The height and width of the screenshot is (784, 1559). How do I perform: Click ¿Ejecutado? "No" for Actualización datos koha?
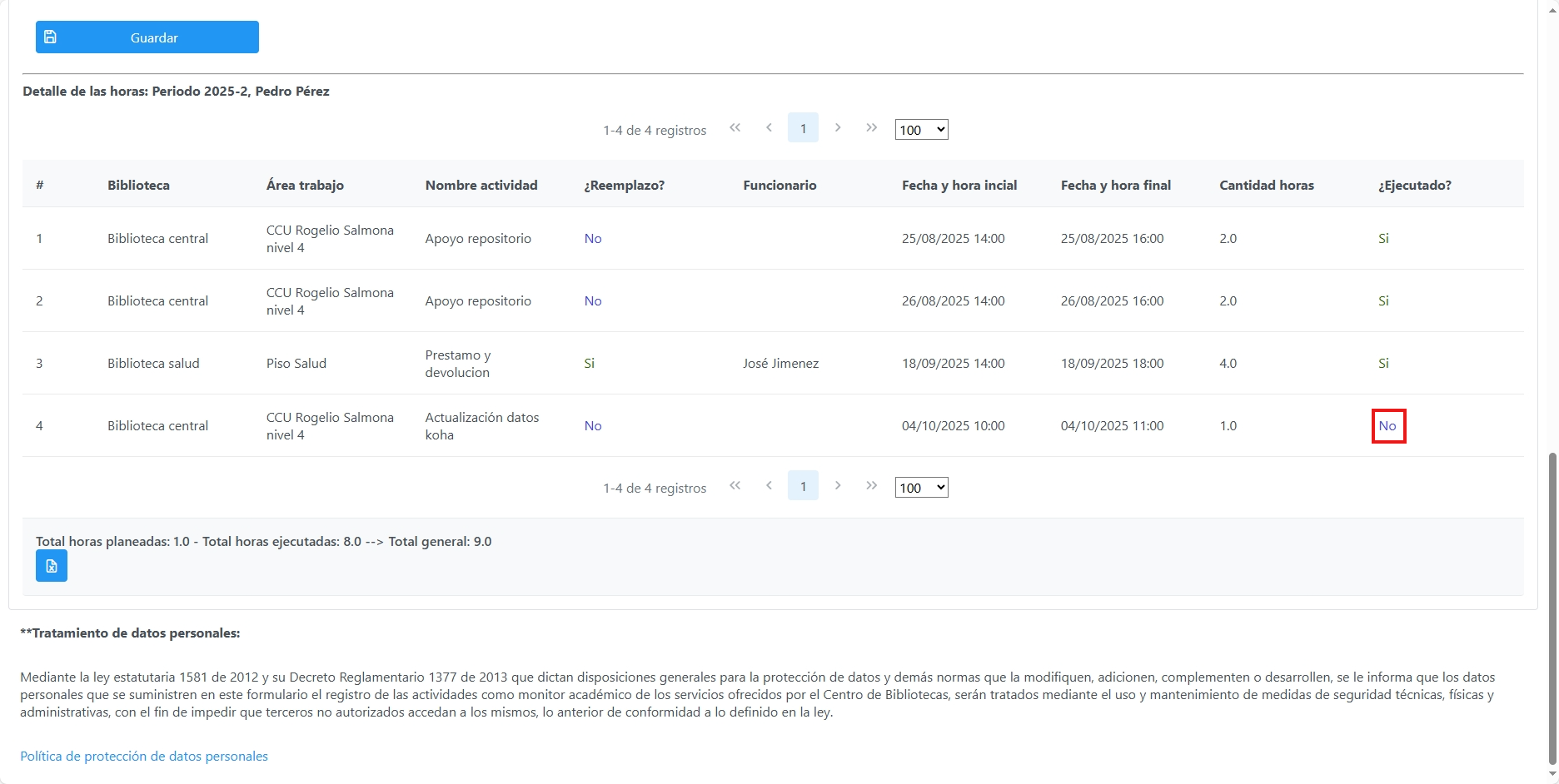click(1387, 426)
